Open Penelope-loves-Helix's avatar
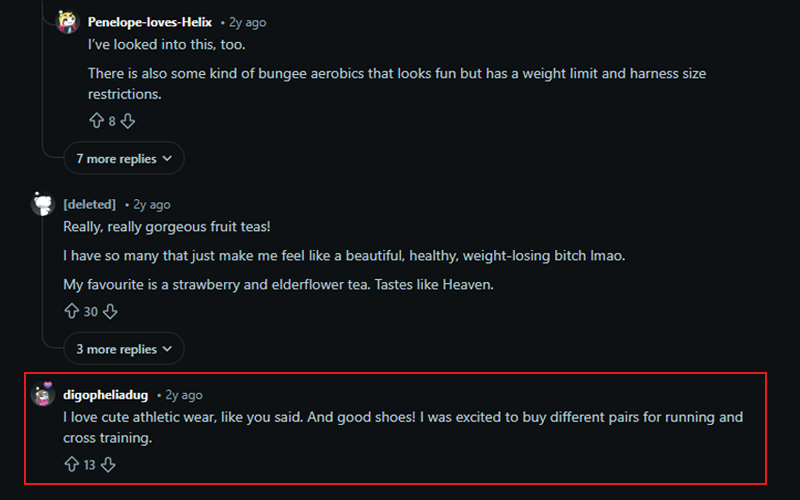The width and height of the screenshot is (800, 500). [68, 22]
